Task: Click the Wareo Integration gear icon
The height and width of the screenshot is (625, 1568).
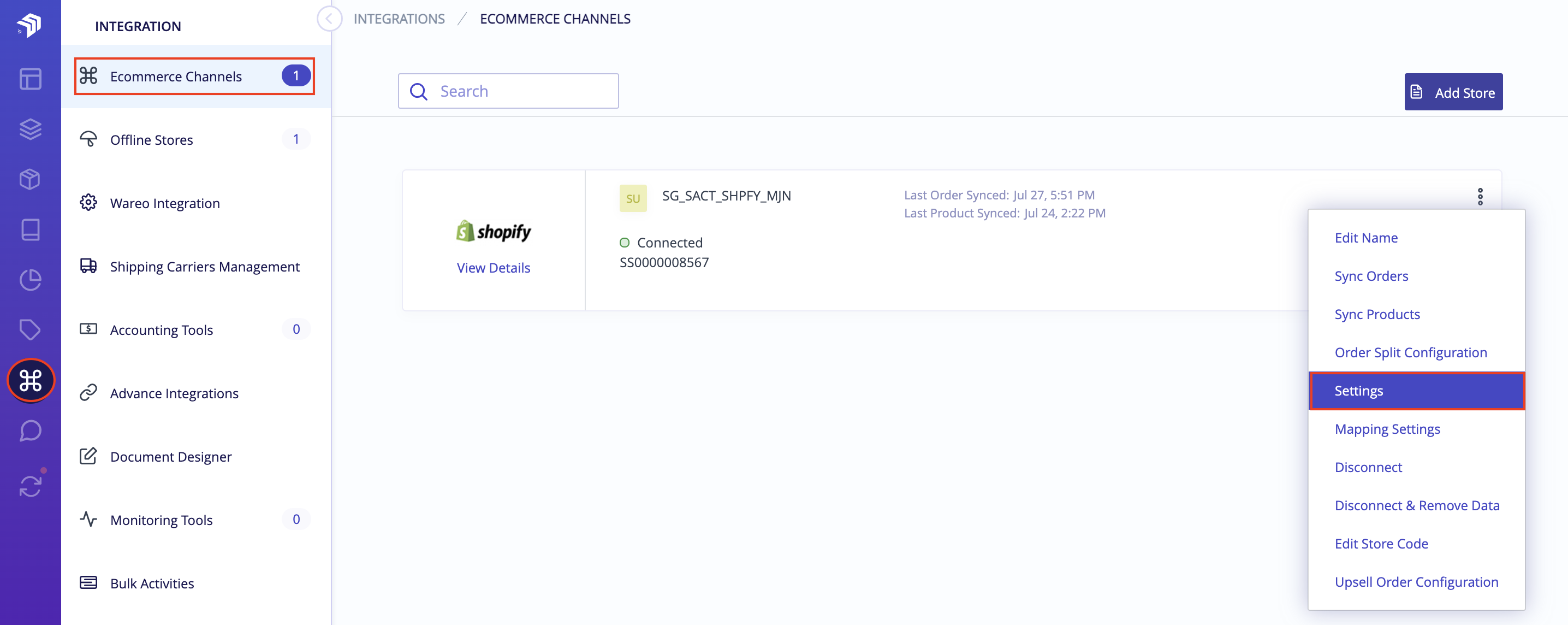Action: [x=88, y=202]
